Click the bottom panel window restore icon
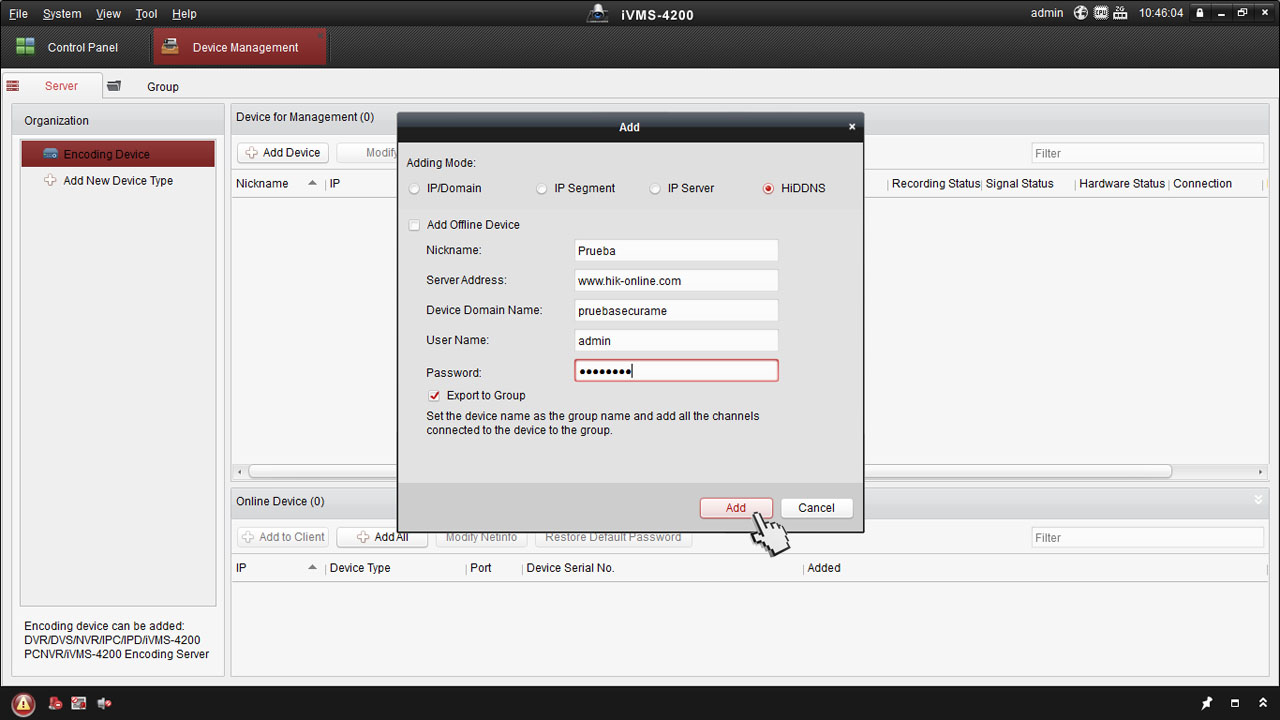 [x=1235, y=703]
